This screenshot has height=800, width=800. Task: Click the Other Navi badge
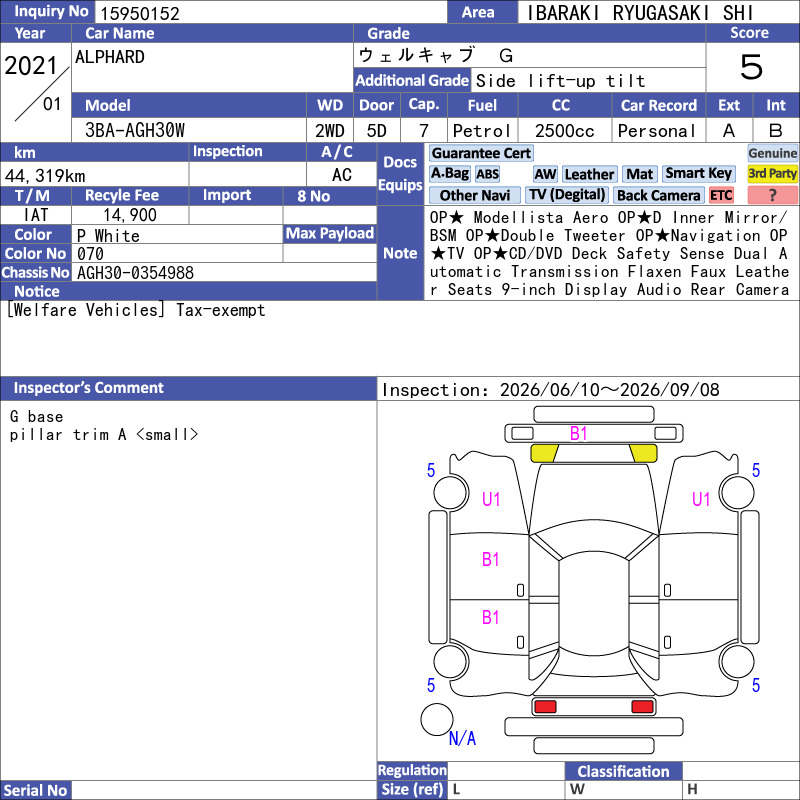point(474,195)
